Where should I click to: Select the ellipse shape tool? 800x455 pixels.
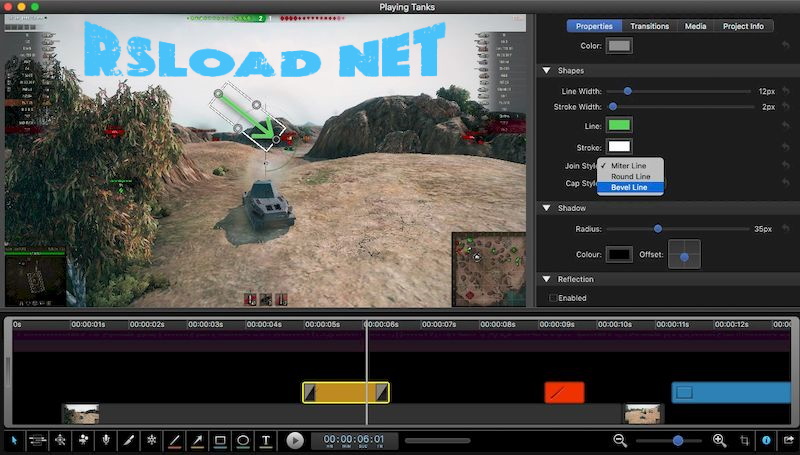[243, 440]
